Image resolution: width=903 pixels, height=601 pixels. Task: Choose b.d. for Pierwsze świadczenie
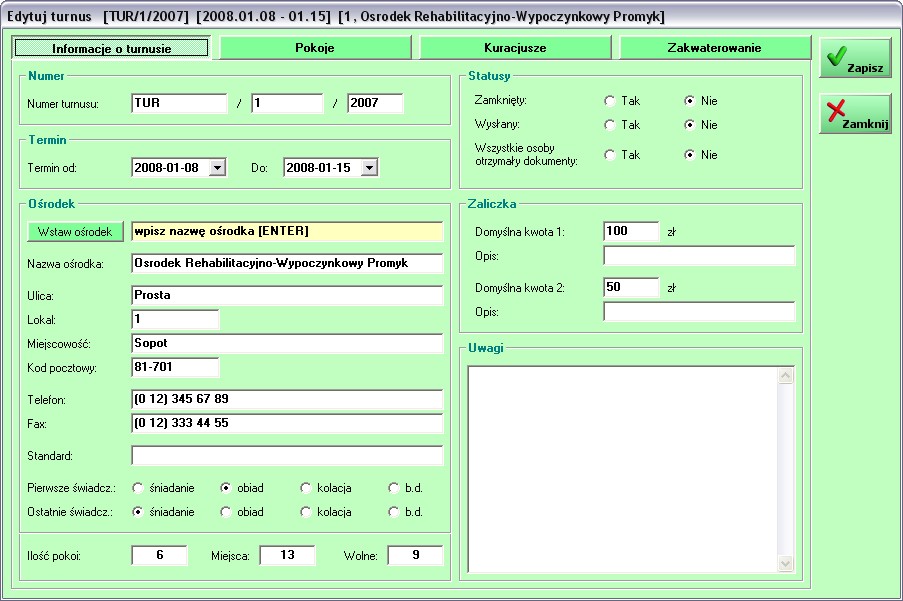click(x=394, y=488)
